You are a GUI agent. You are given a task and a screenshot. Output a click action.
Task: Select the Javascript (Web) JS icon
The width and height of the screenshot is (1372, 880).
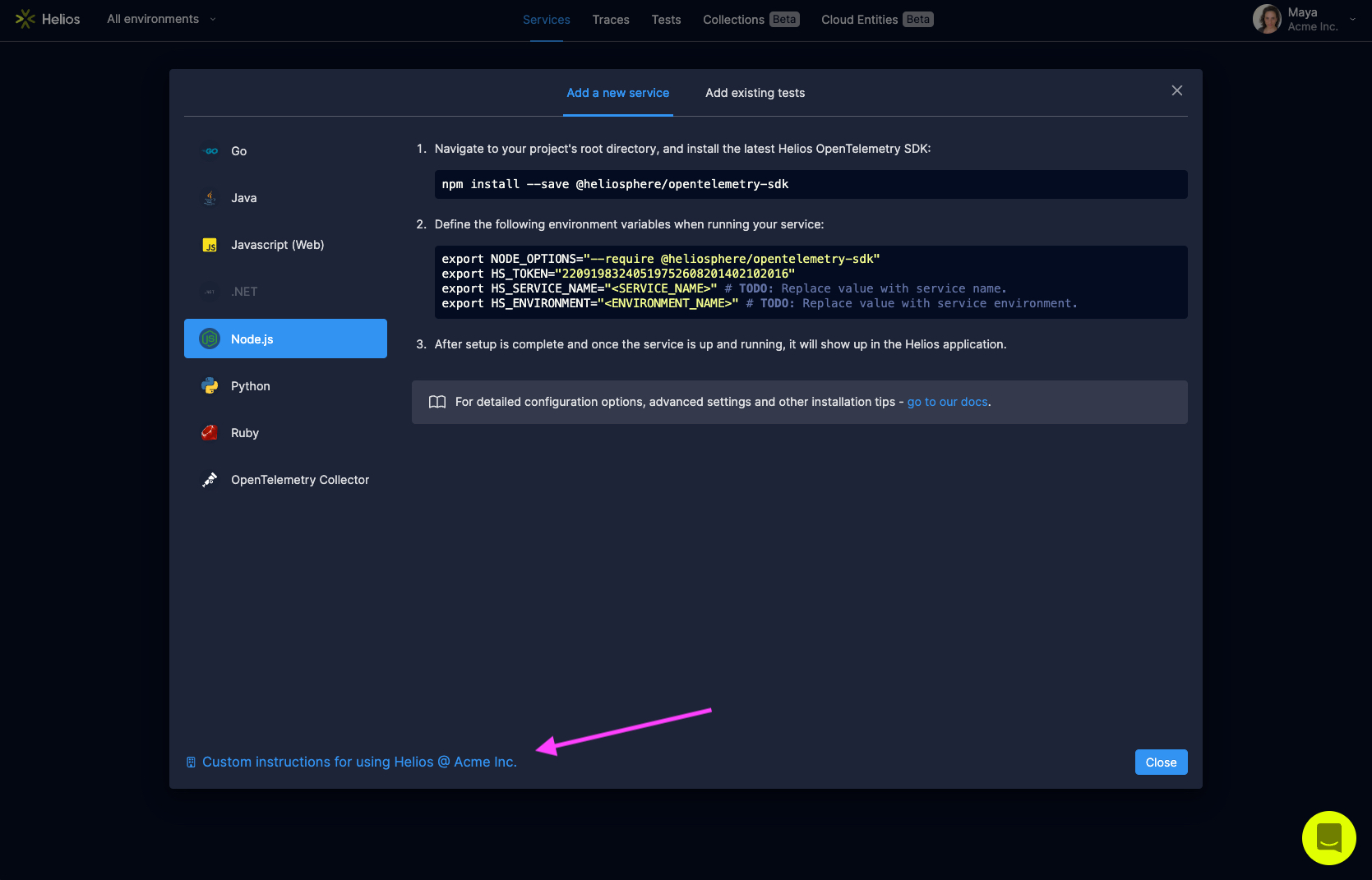(210, 245)
